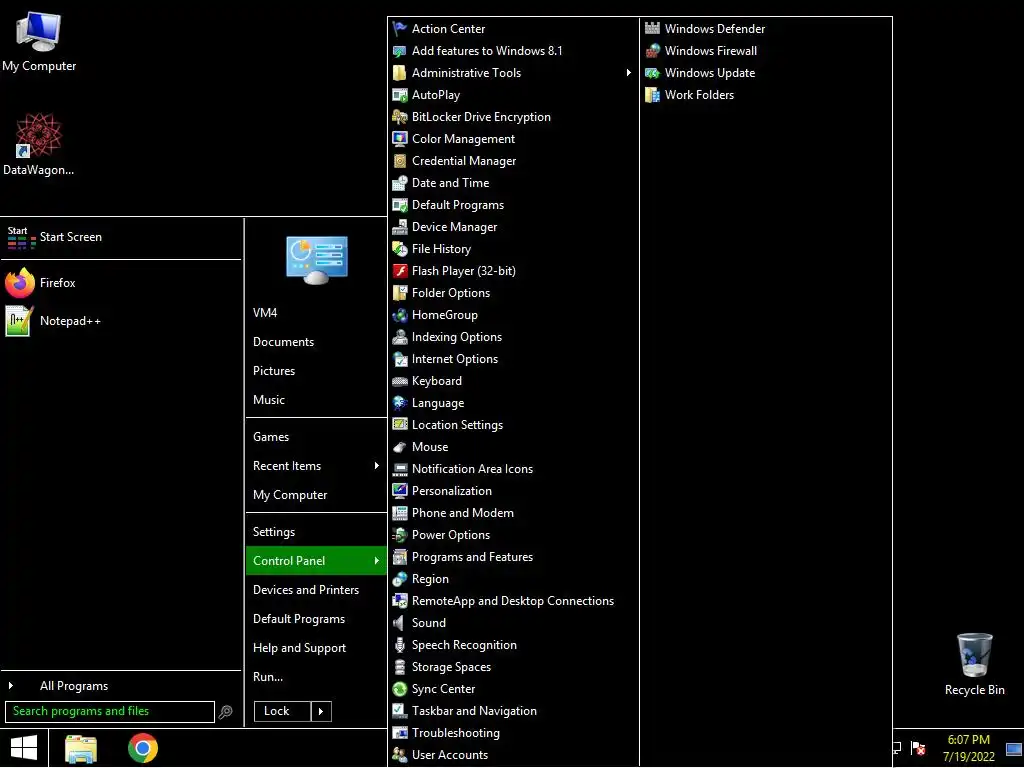Screen dimensions: 1024x768
Task: Open the arrow next to the Lock button
Action: click(321, 711)
